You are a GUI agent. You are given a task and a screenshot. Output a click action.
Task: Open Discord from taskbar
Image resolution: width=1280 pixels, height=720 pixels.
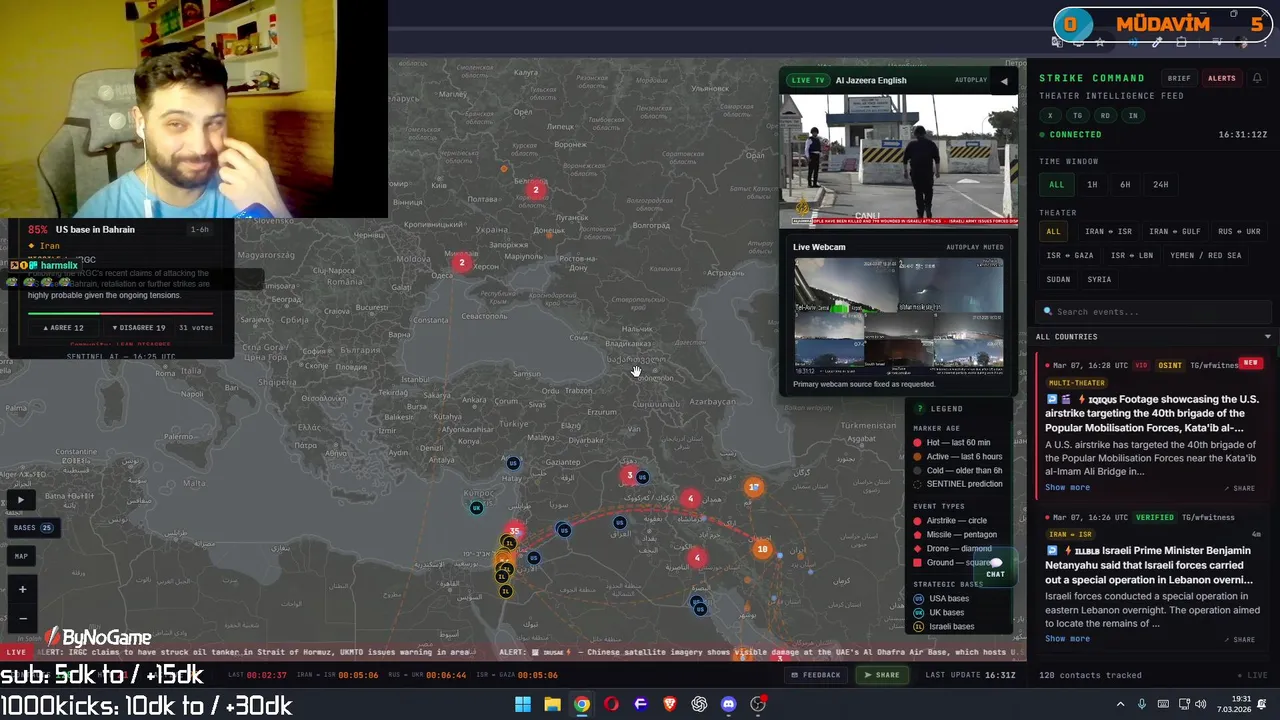pyautogui.click(x=728, y=704)
